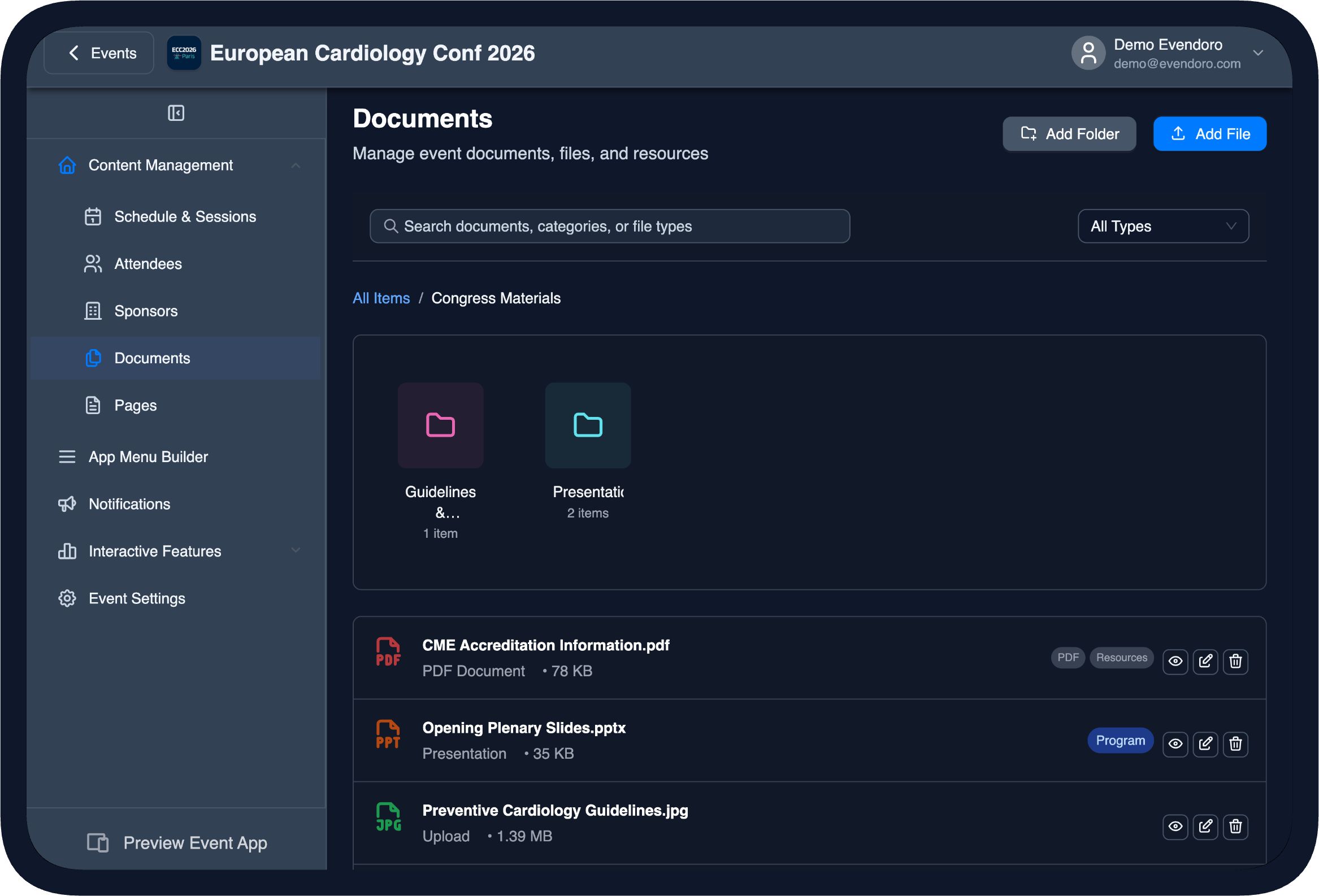Click the ECC2026 event logo
1319x896 pixels.
pos(184,53)
